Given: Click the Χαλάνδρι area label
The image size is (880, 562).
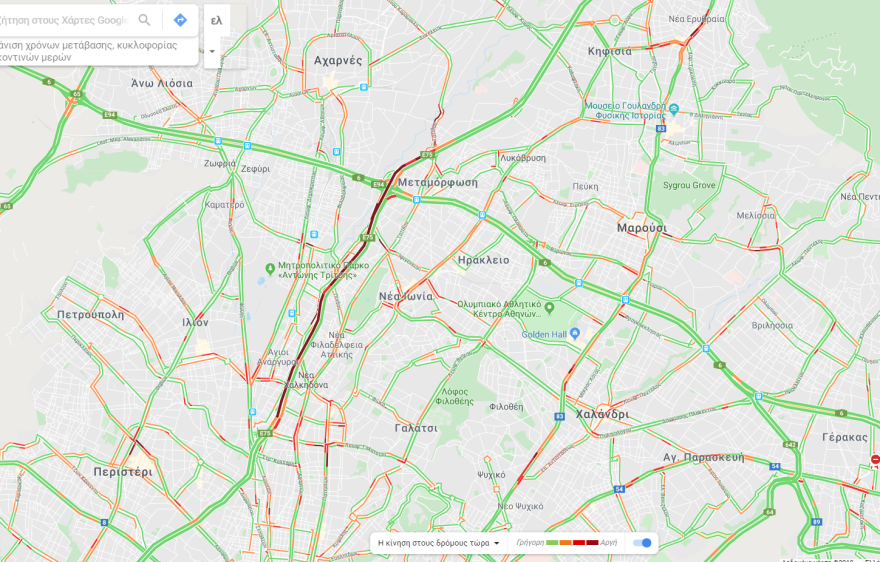Looking at the screenshot, I should [602, 414].
